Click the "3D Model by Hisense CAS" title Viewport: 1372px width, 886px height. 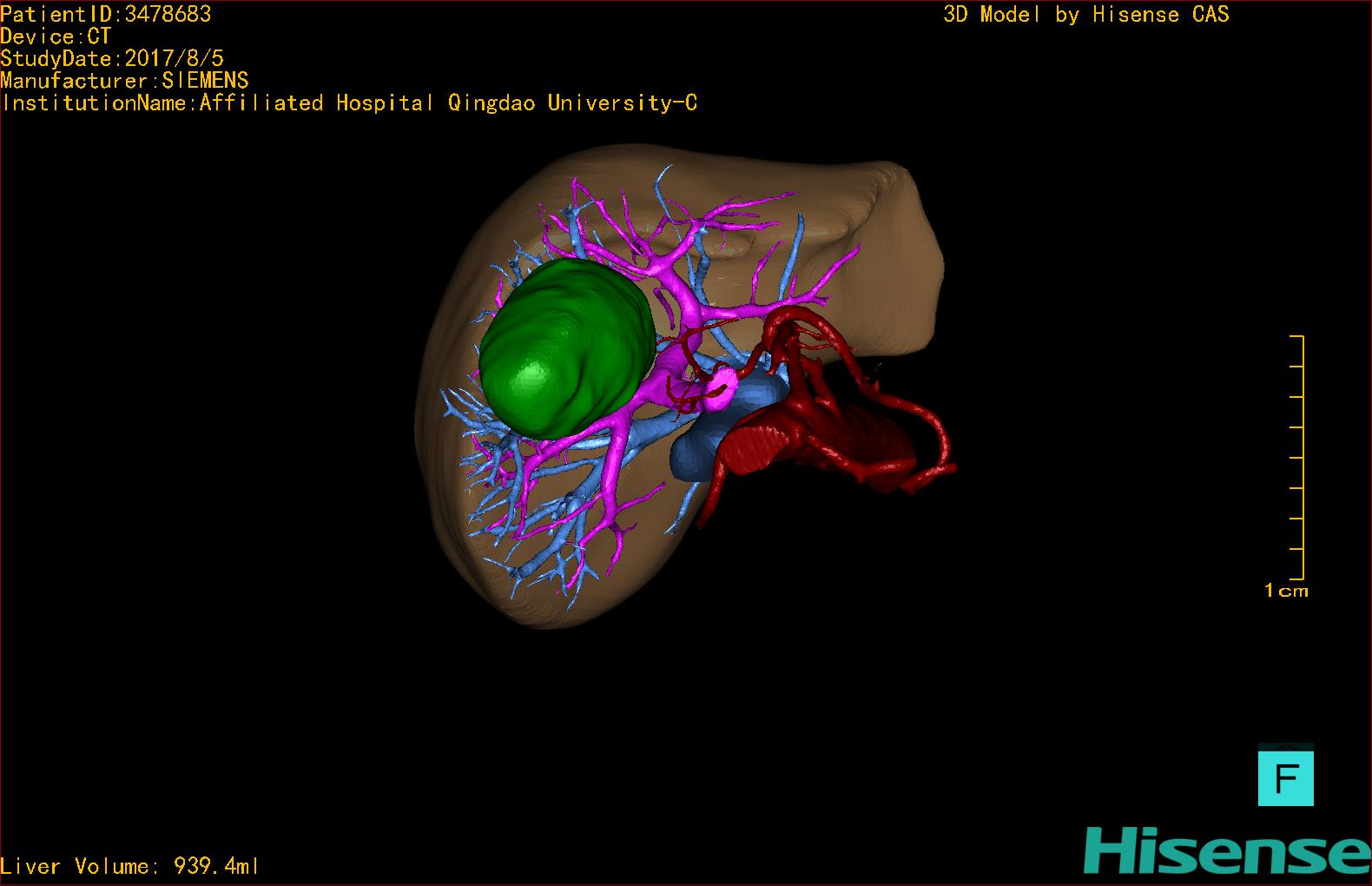pyautogui.click(x=1086, y=15)
